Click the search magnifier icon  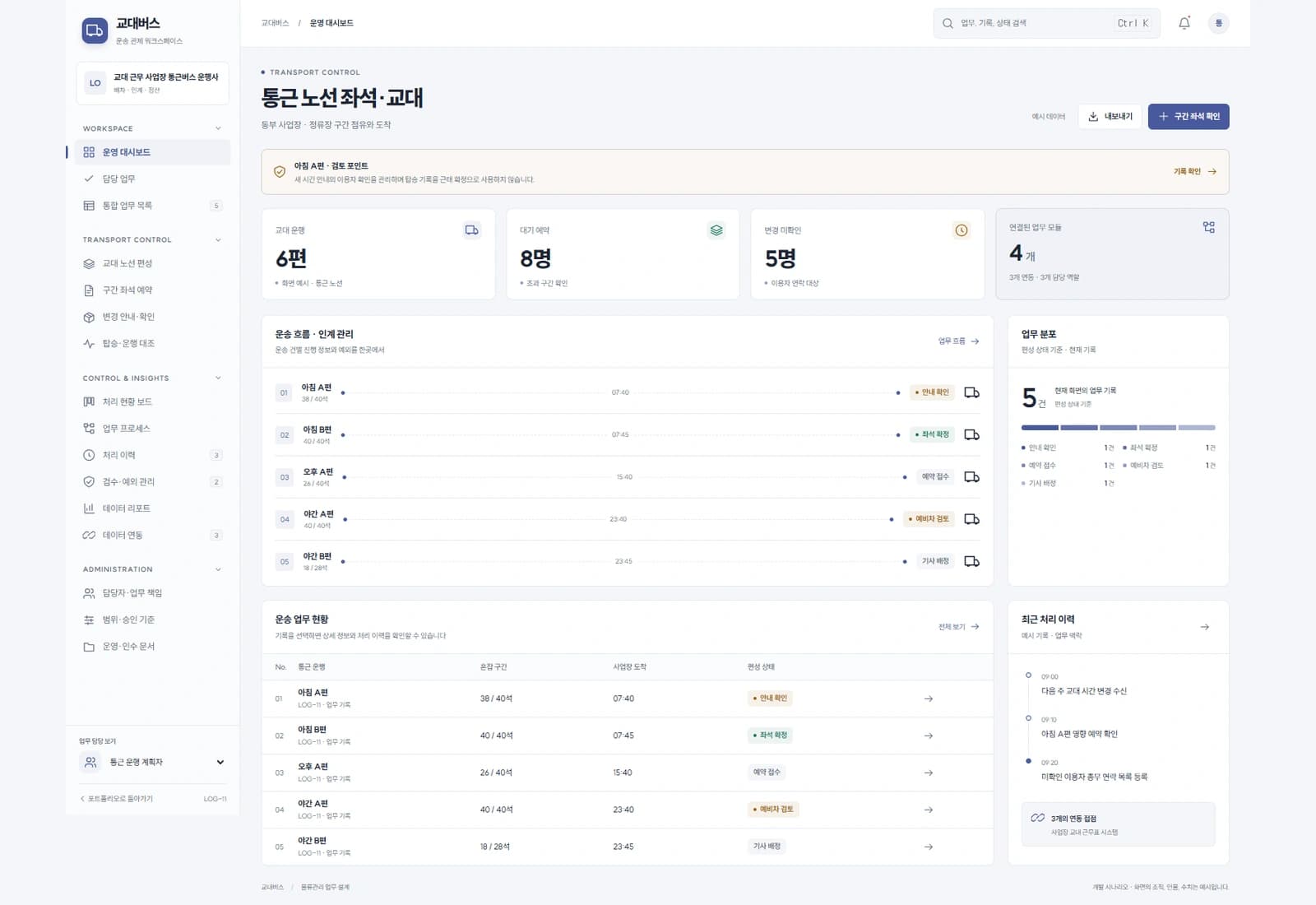[x=948, y=23]
